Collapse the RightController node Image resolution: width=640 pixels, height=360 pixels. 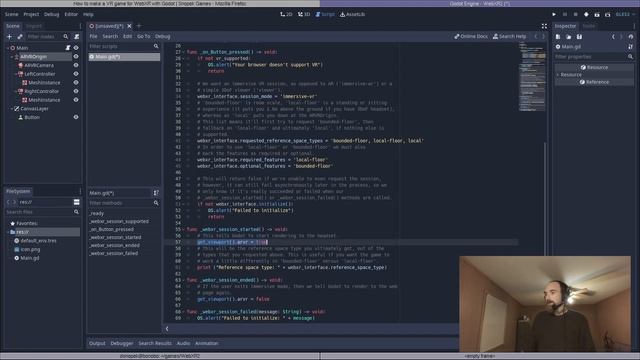click(x=16, y=91)
